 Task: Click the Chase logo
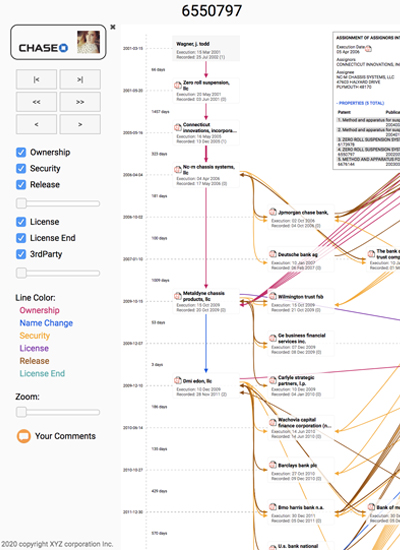44,48
